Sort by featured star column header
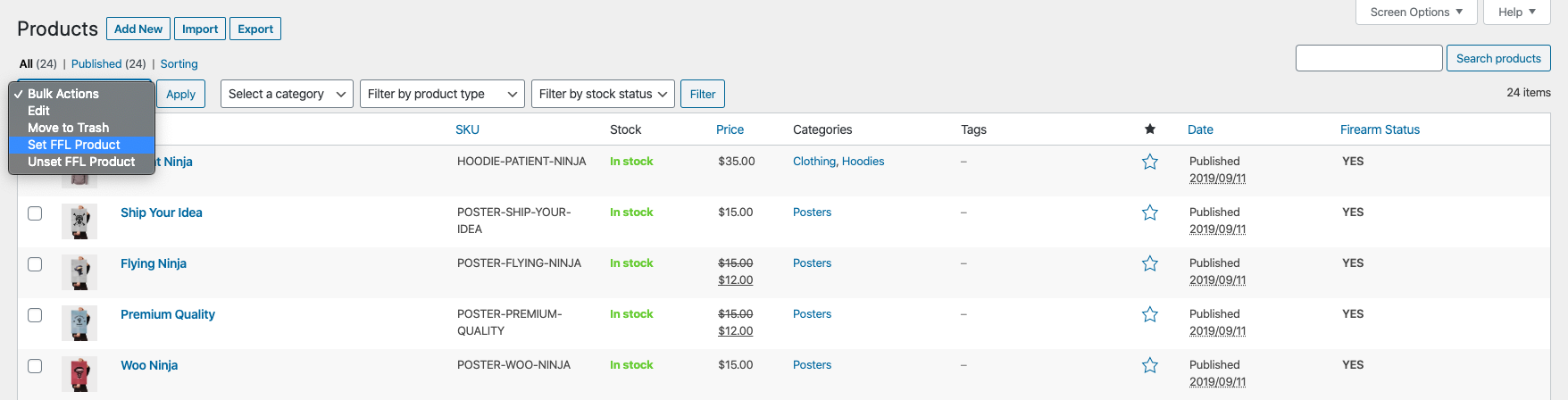1568x400 pixels. click(x=1150, y=129)
